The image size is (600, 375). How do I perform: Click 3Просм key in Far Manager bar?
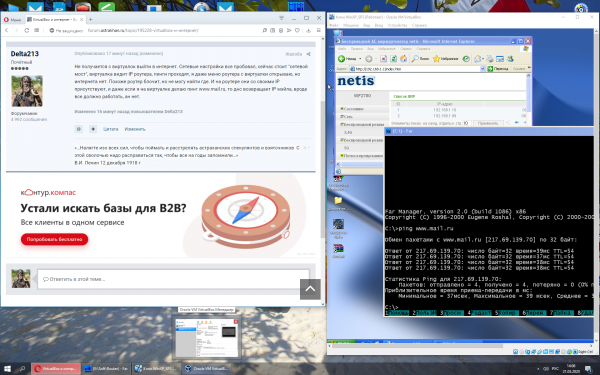tap(452, 313)
